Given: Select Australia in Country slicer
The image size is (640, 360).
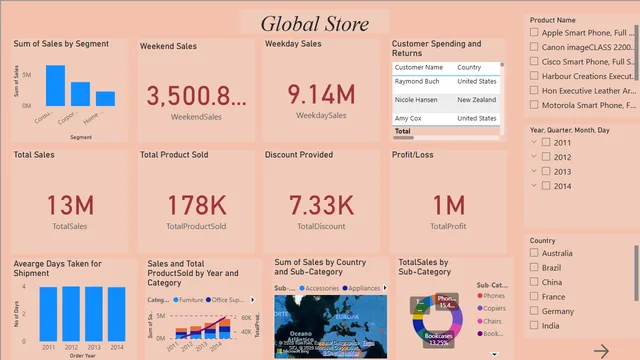Looking at the screenshot, I should point(534,253).
